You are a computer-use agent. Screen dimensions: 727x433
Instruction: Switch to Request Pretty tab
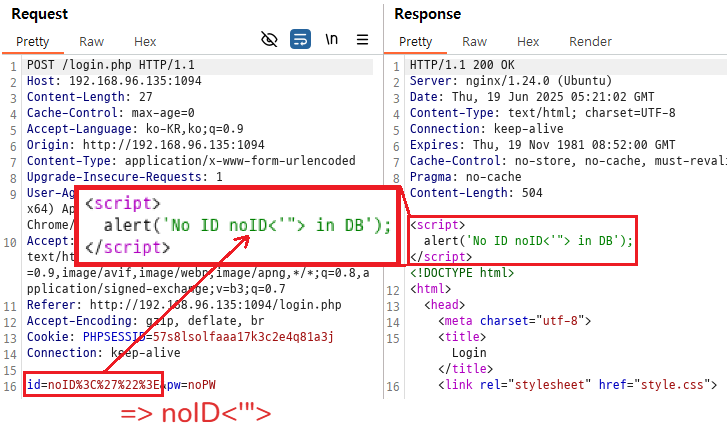click(32, 42)
